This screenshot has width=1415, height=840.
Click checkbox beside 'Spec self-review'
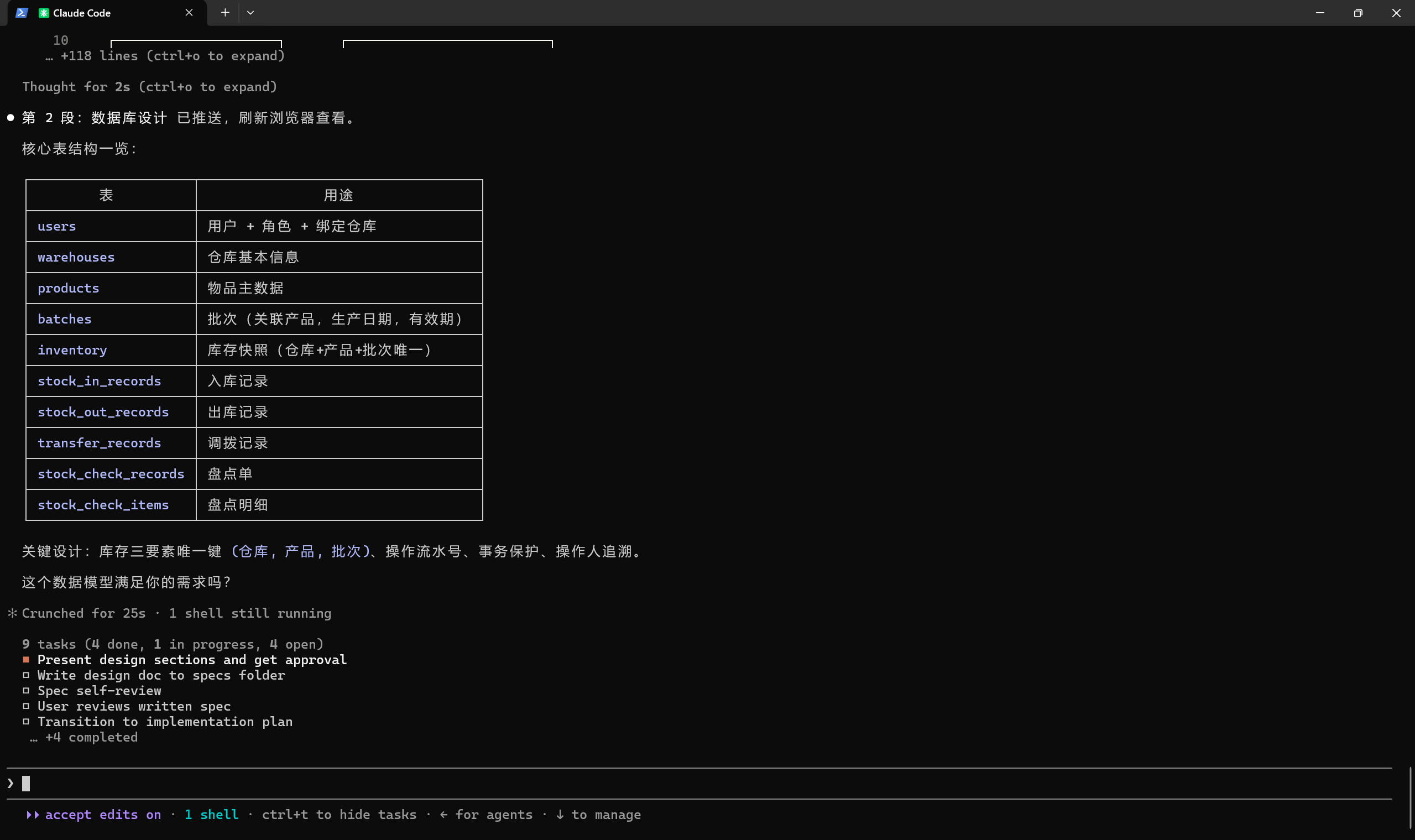point(26,691)
